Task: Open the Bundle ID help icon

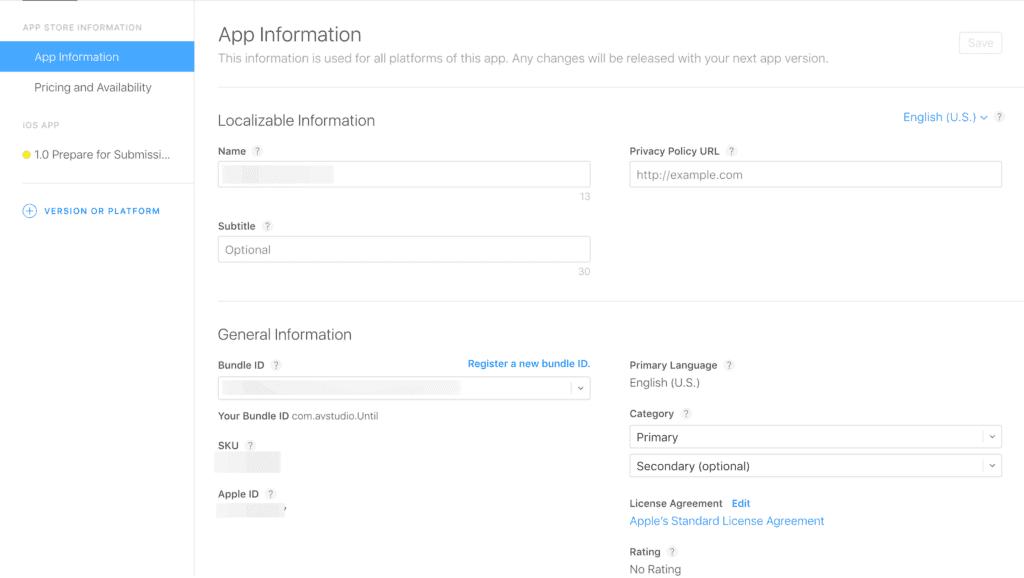Action: point(276,366)
